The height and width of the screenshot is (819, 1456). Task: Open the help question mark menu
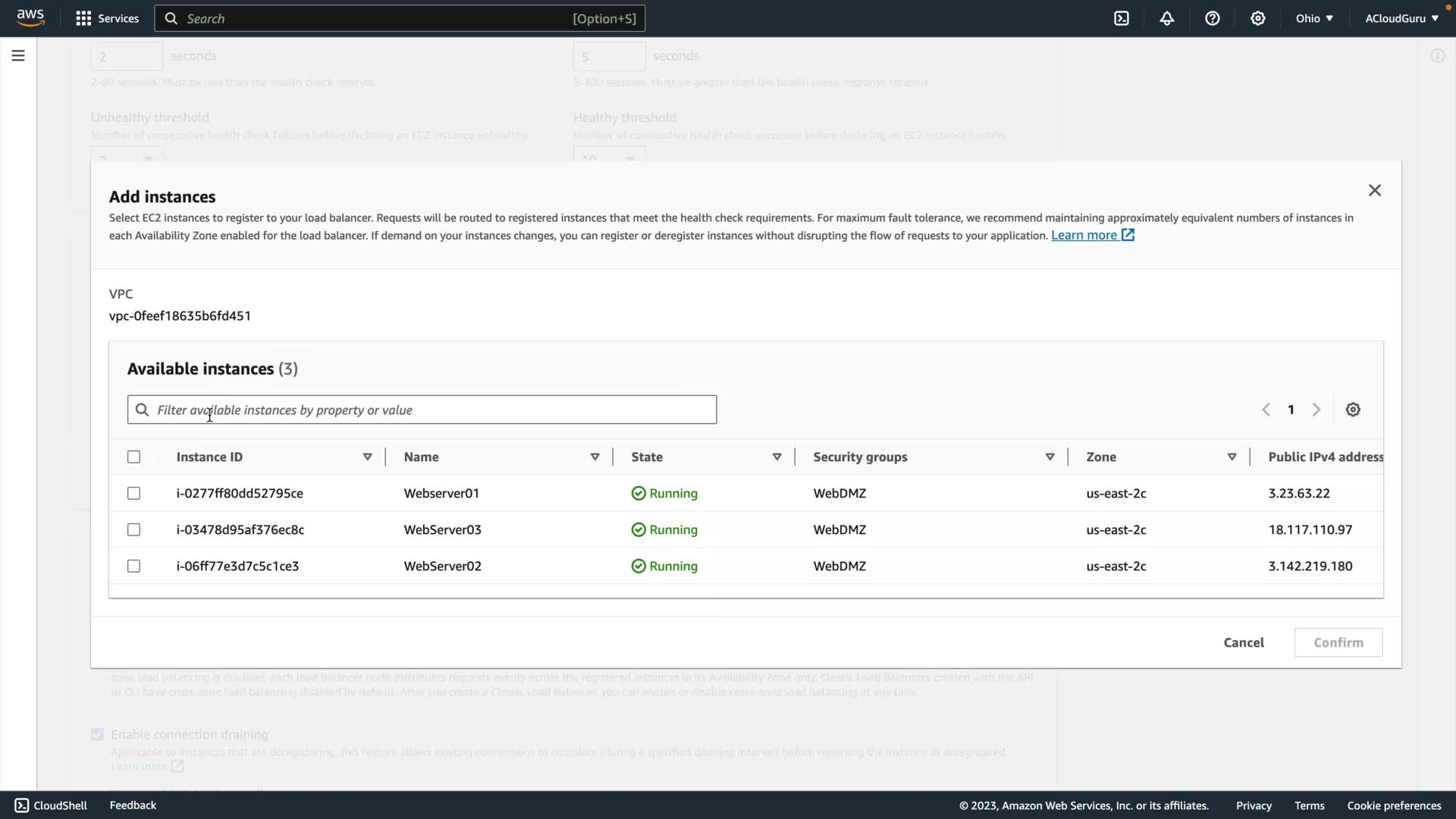[x=1213, y=18]
